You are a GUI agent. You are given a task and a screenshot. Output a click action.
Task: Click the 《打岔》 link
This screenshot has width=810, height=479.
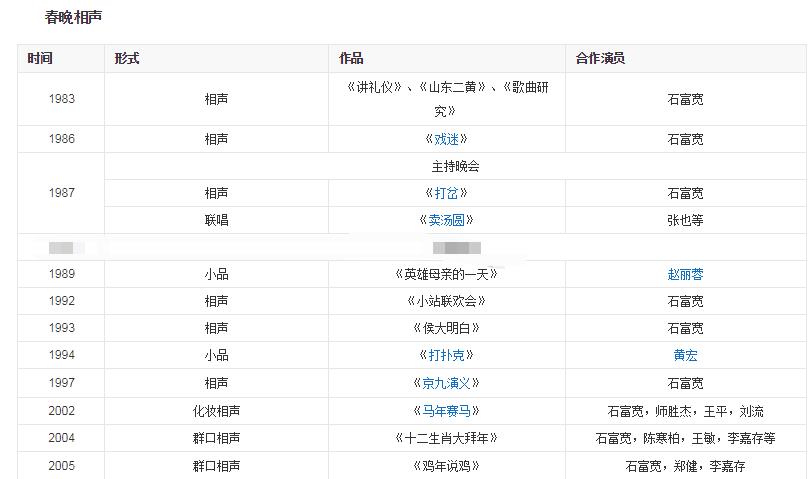[x=446, y=193]
